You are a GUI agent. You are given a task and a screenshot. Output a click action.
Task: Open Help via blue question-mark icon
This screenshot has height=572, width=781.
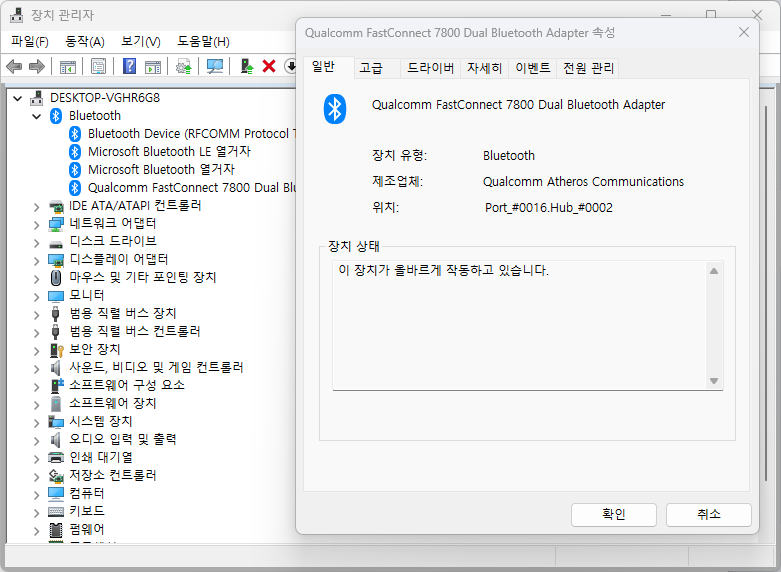point(129,66)
